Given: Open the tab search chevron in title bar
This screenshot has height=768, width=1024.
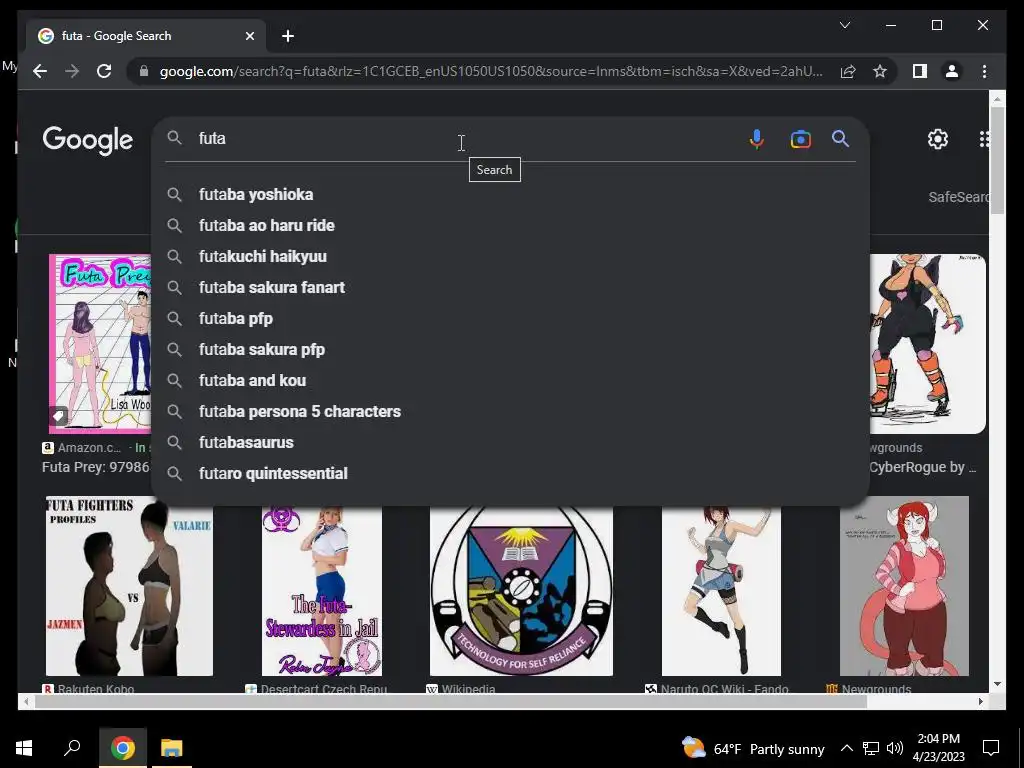Looking at the screenshot, I should [844, 25].
